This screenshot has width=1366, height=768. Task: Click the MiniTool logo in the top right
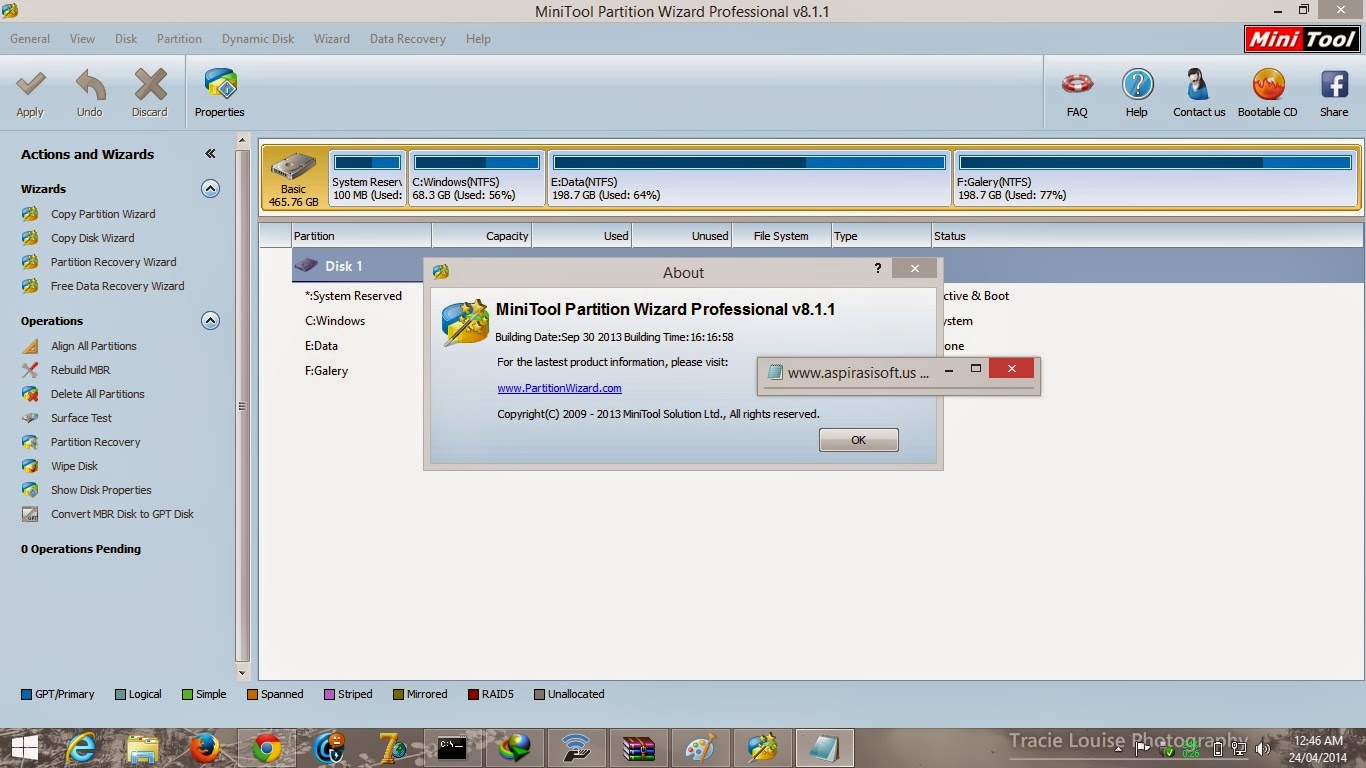pos(1301,39)
